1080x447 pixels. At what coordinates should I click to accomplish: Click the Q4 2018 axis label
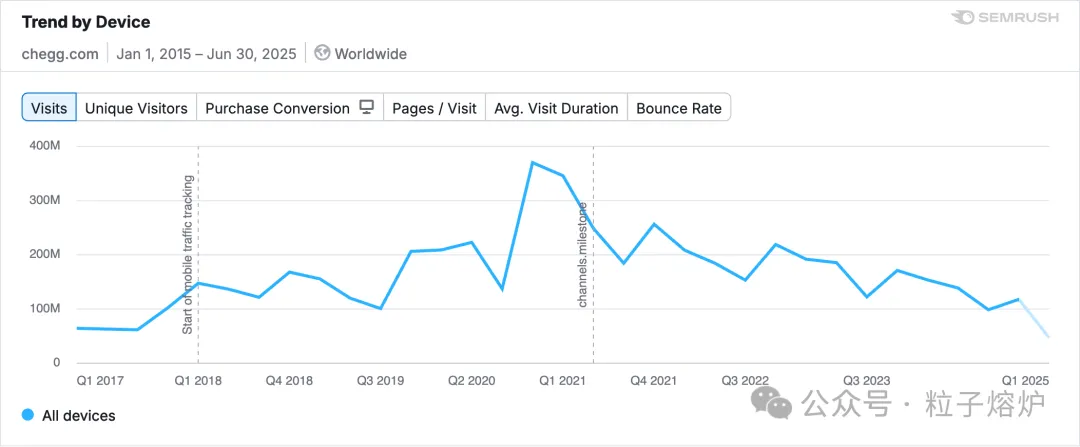click(289, 380)
